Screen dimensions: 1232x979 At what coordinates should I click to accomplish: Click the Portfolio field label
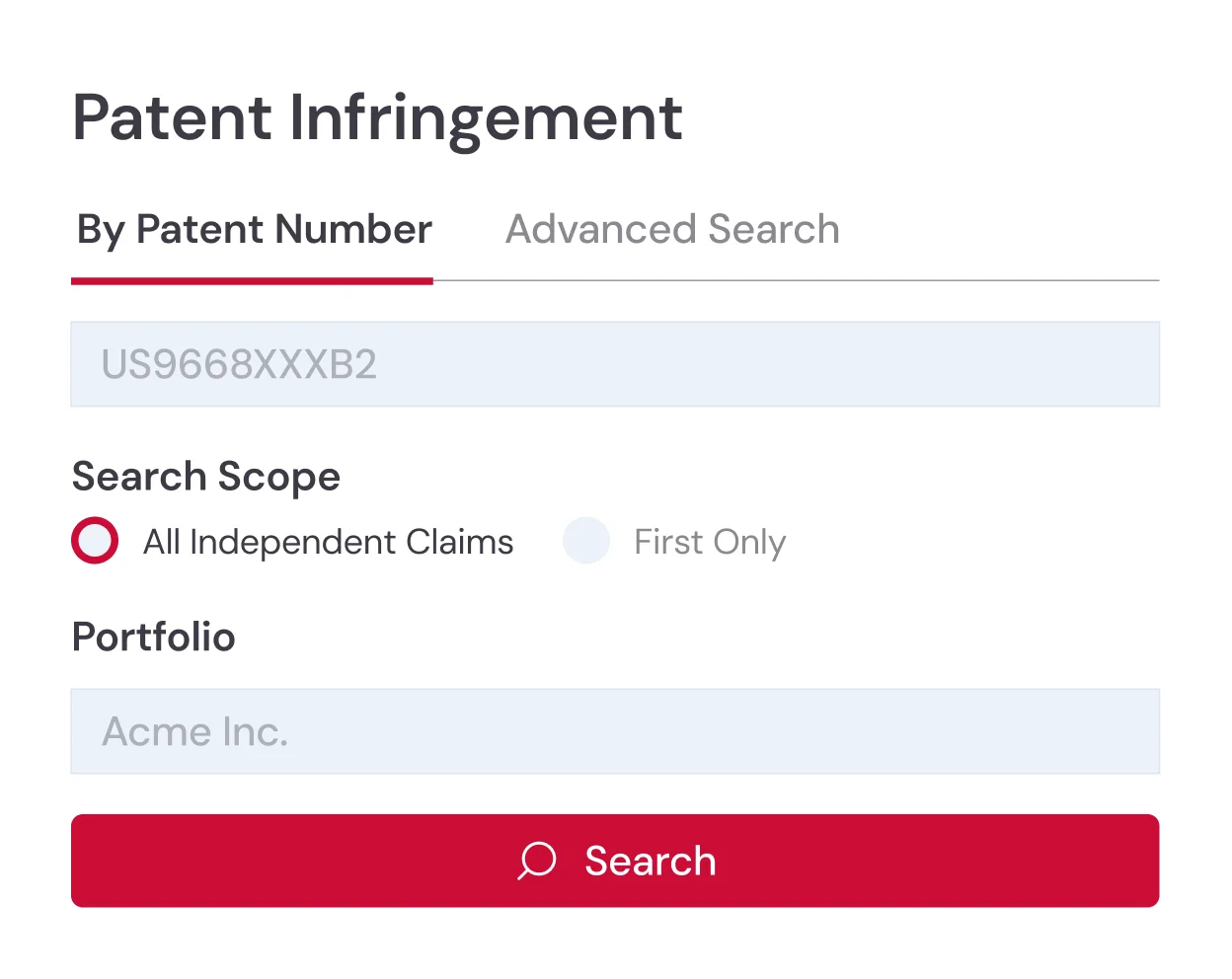click(x=154, y=637)
